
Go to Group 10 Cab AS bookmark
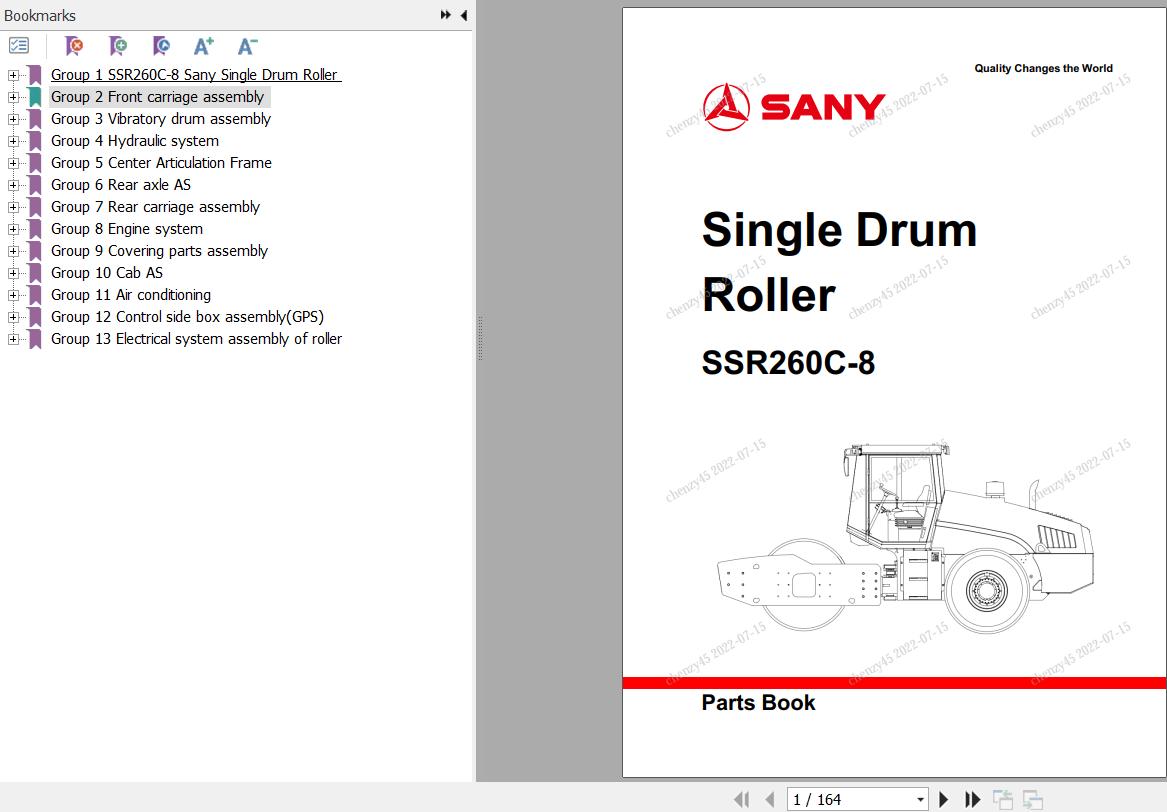point(106,272)
